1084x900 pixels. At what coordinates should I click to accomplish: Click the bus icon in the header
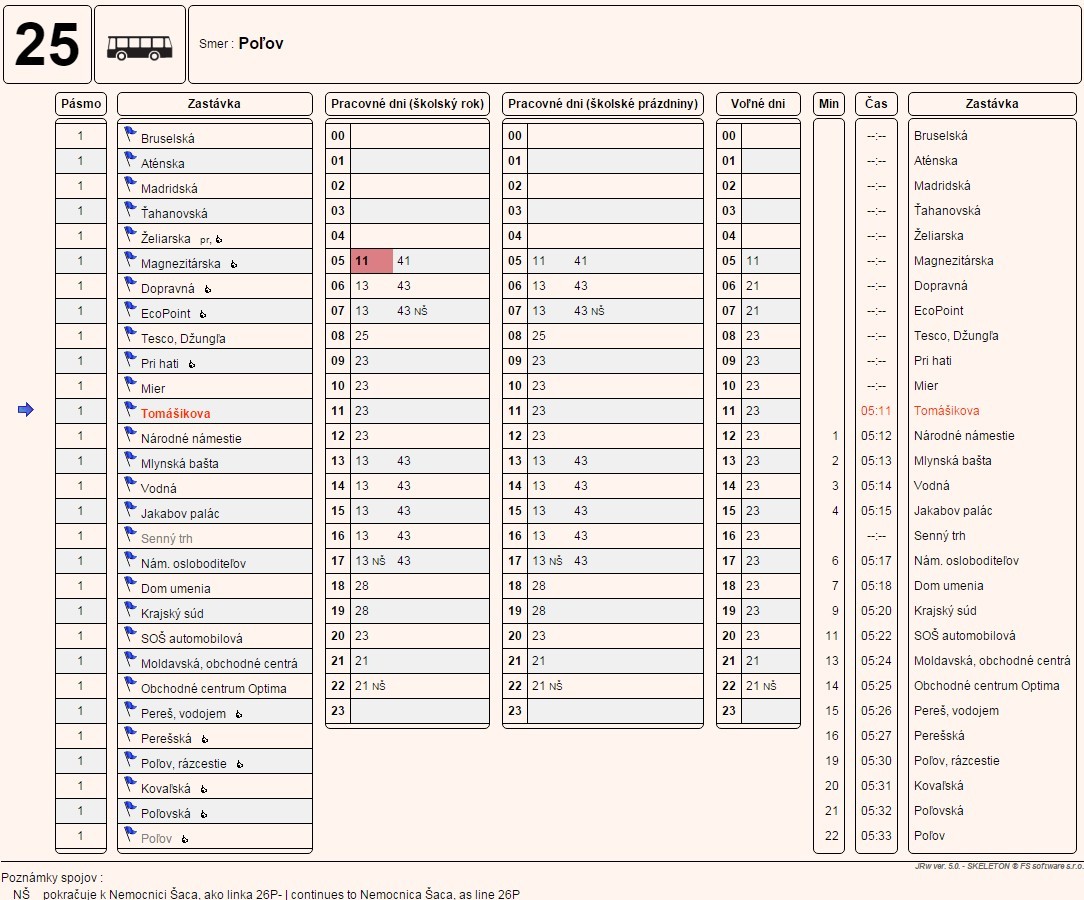point(139,46)
